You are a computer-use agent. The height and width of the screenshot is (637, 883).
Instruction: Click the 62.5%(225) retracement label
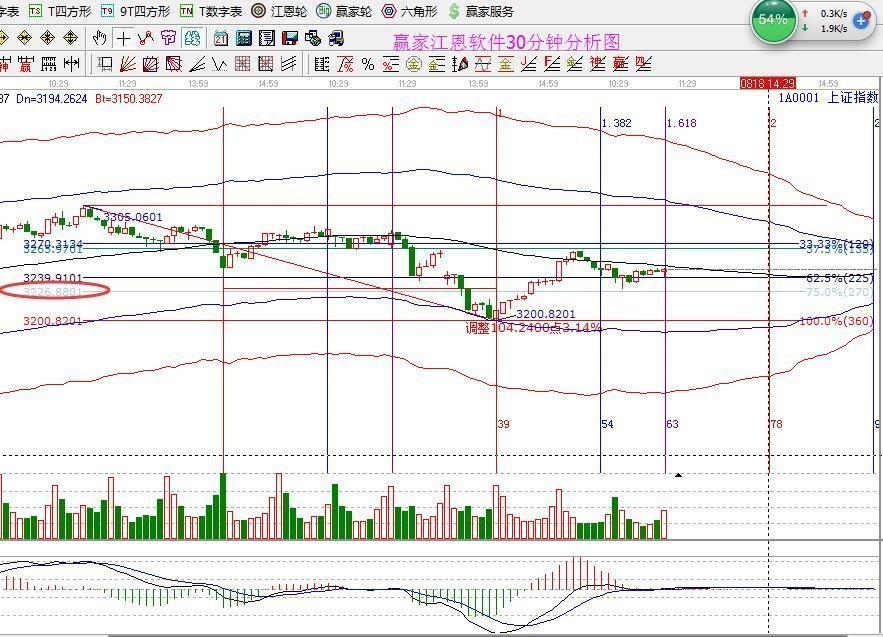tap(840, 278)
